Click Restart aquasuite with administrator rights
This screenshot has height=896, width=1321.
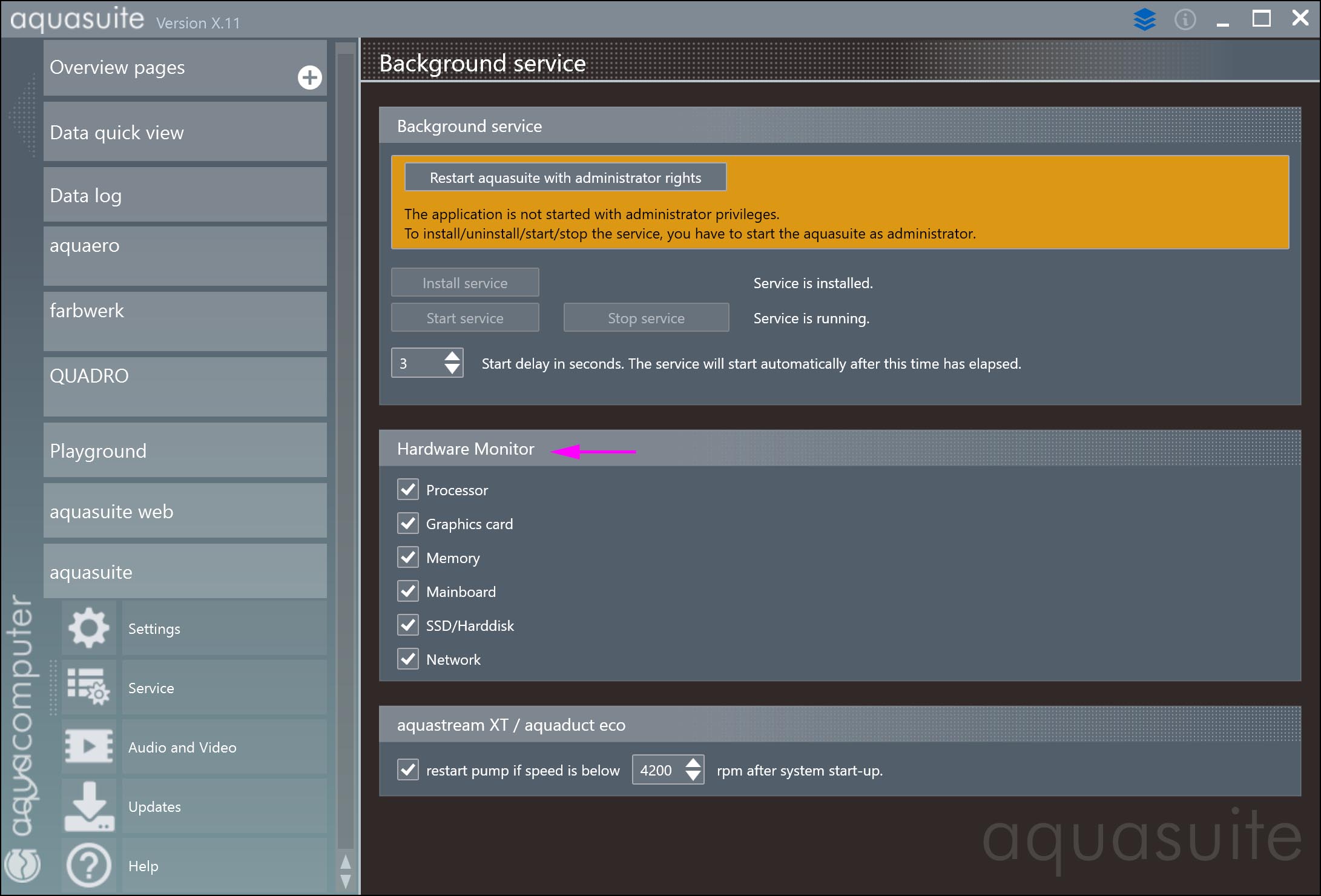click(x=565, y=177)
